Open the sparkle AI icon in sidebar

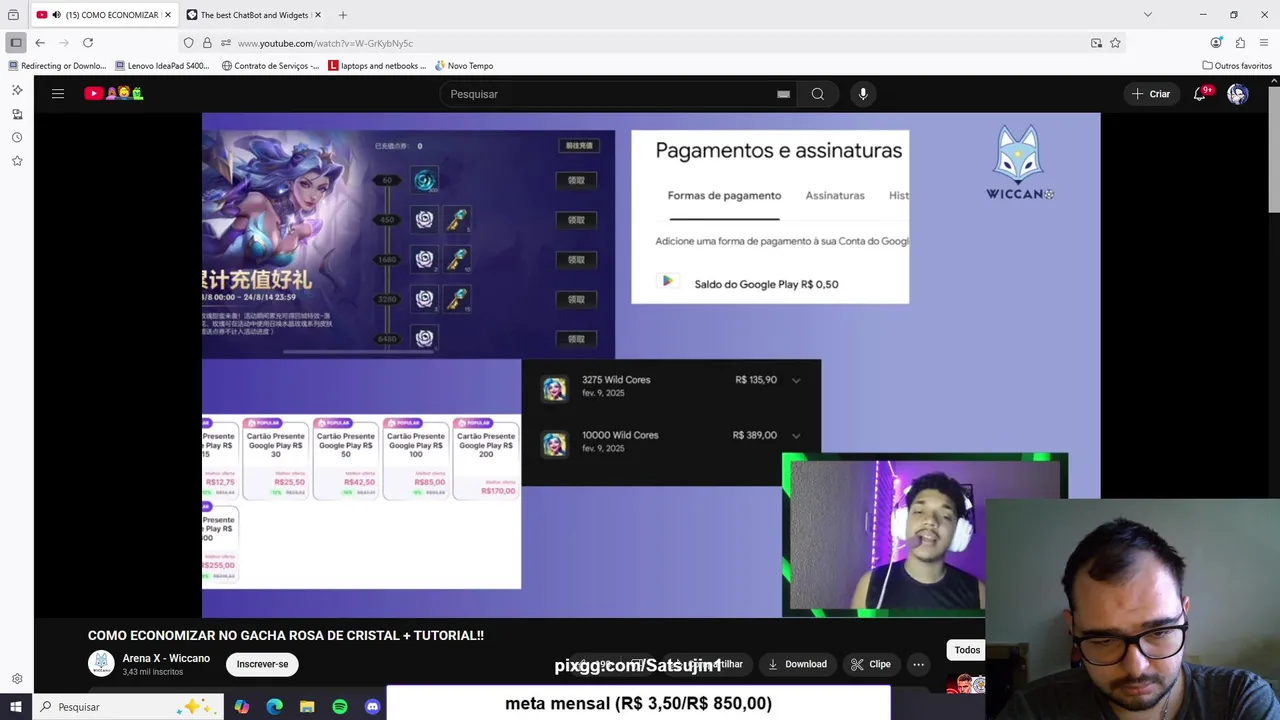[17, 90]
